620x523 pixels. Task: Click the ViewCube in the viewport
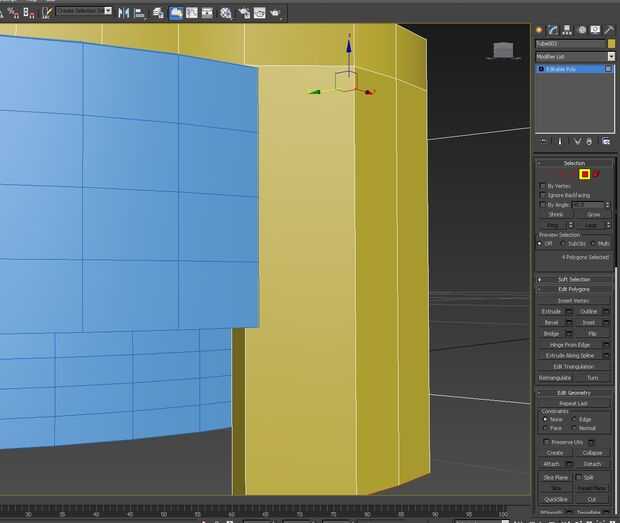(503, 51)
